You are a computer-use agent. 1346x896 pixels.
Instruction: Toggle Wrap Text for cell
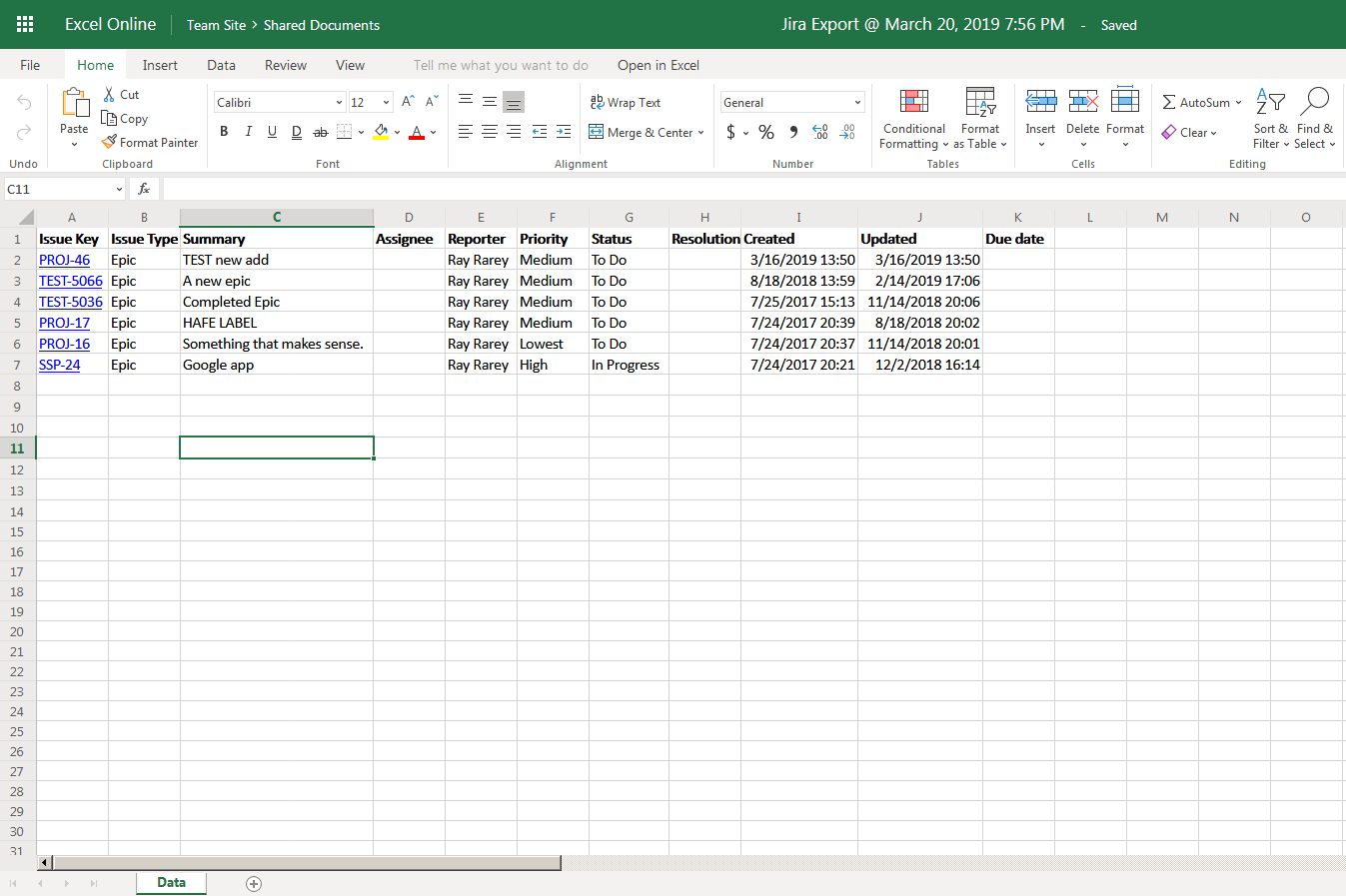[x=626, y=102]
